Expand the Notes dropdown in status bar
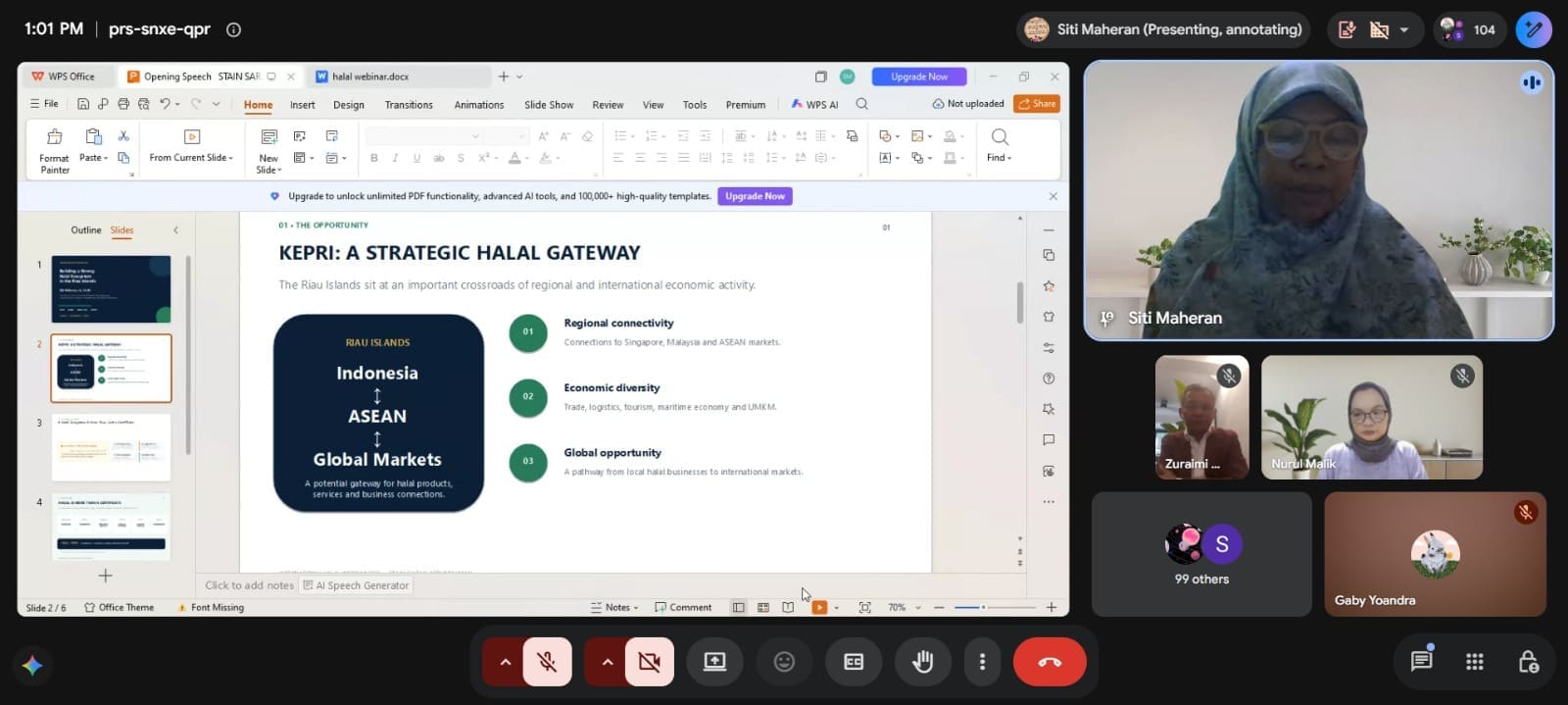The height and width of the screenshot is (705, 1568). pos(615,608)
